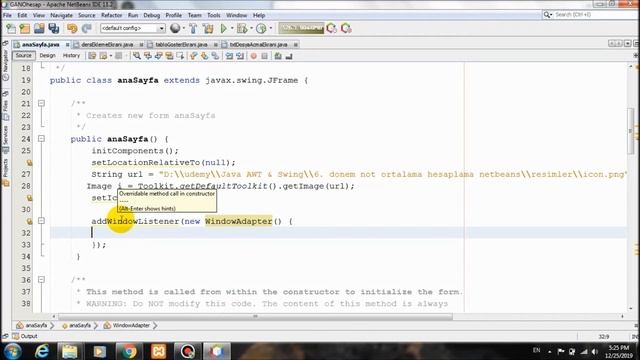Run the project with green play icon
Image resolution: width=640 pixels, height=360 pixels.
tap(223, 28)
